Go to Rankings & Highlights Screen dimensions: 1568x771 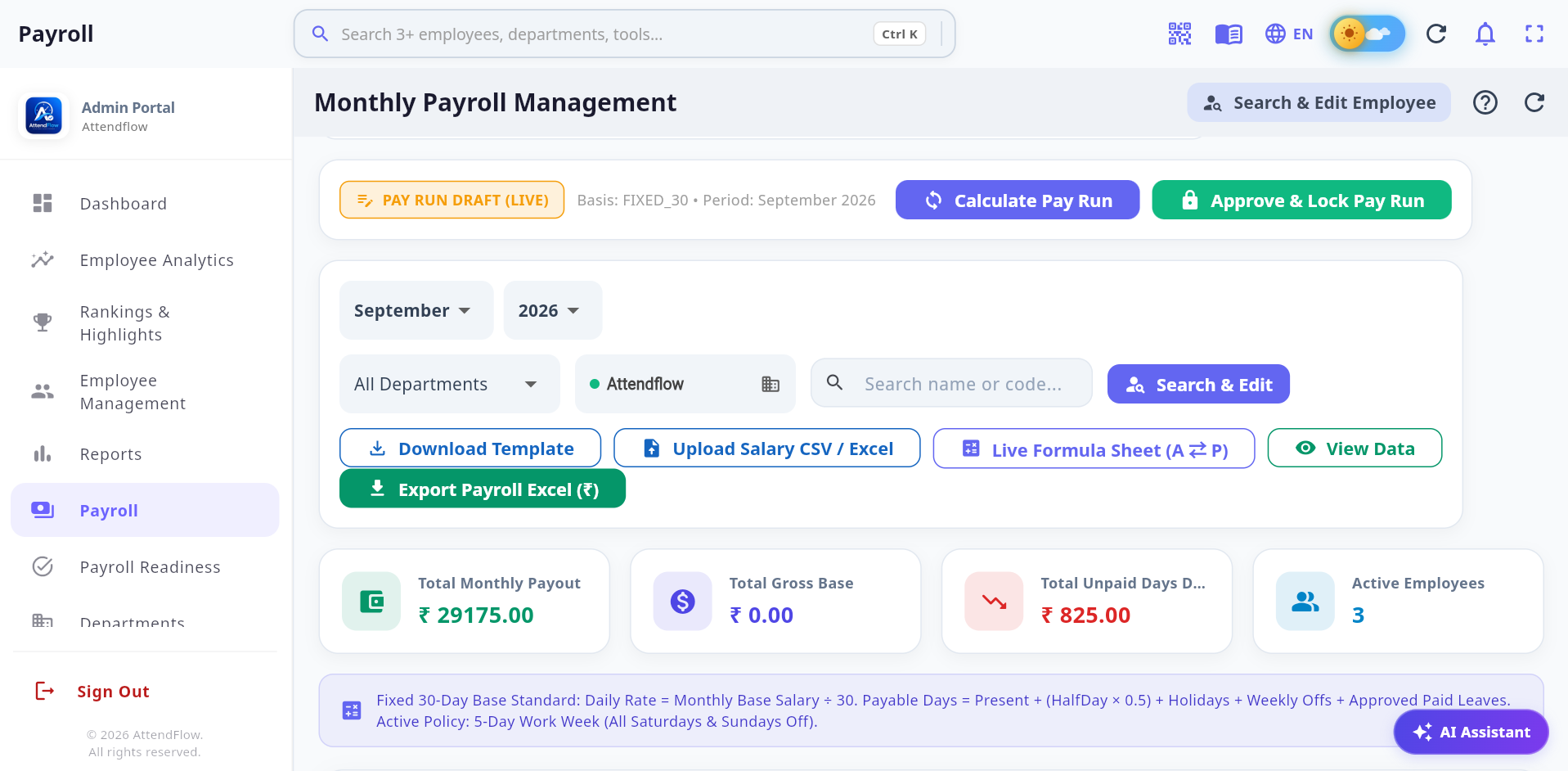coord(145,322)
